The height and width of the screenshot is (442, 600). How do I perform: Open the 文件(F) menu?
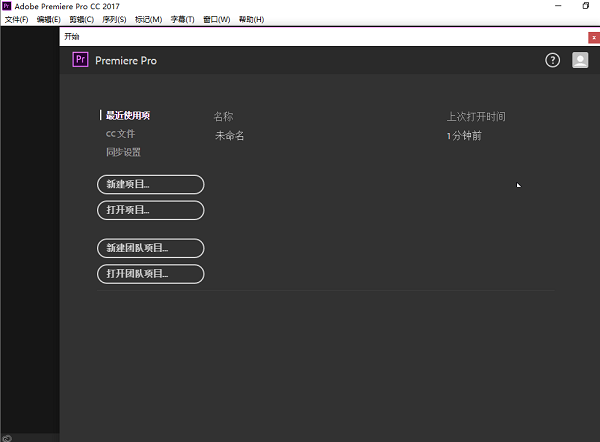pyautogui.click(x=16, y=20)
